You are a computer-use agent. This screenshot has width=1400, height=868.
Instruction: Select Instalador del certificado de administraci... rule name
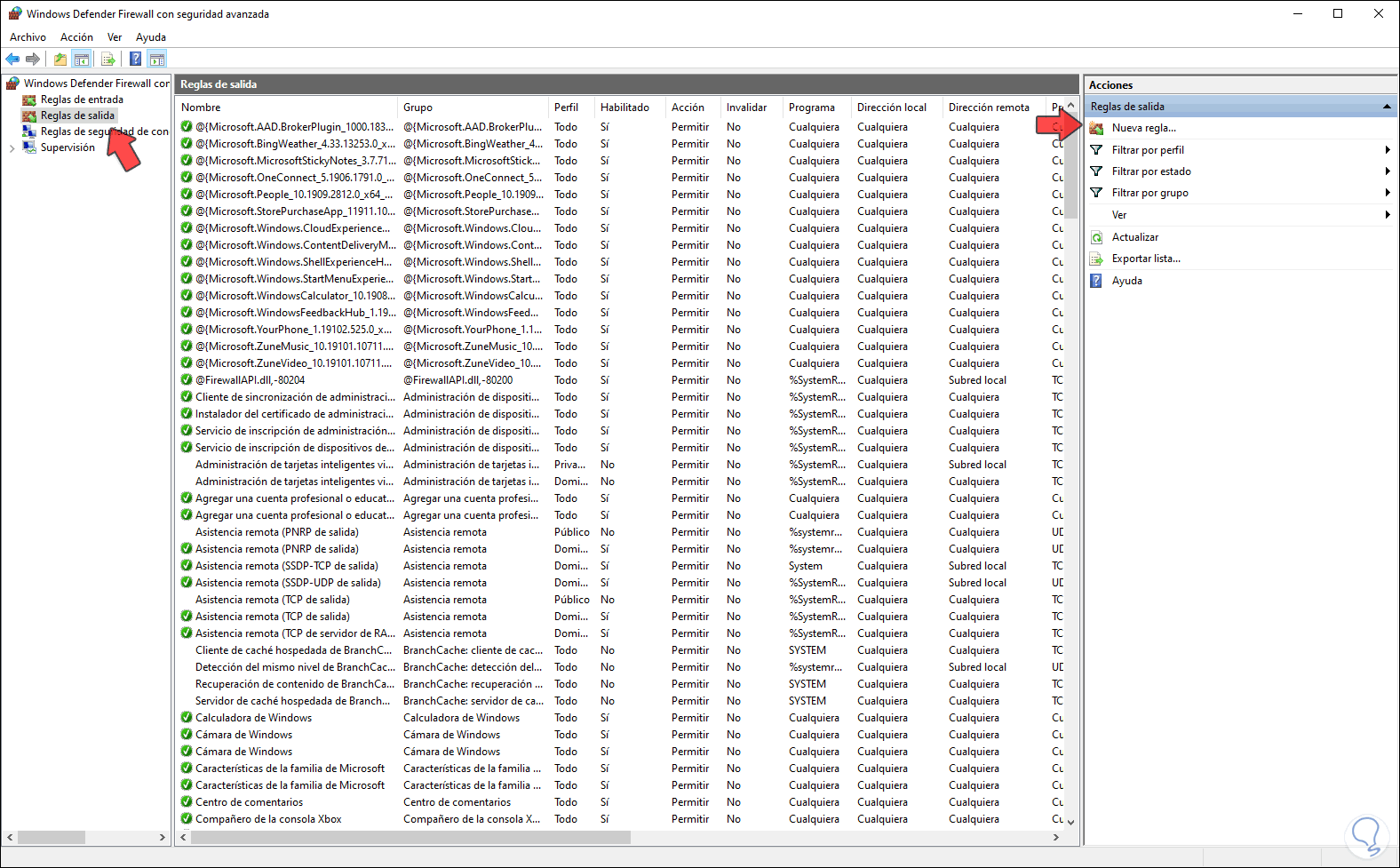[295, 414]
